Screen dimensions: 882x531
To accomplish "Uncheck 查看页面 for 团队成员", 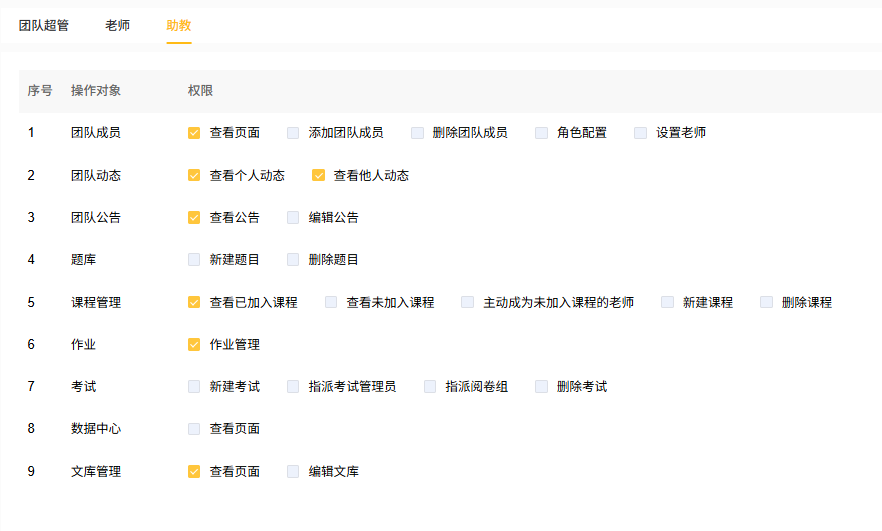I will pos(194,133).
